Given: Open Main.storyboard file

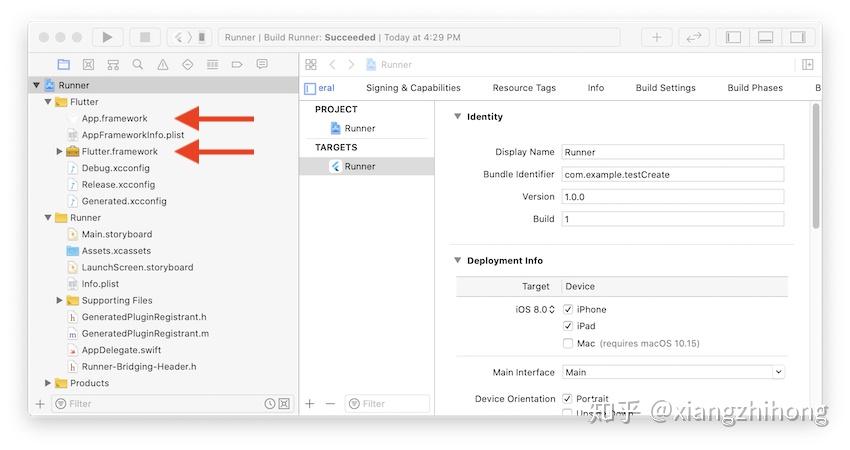Looking at the screenshot, I should 117,234.
